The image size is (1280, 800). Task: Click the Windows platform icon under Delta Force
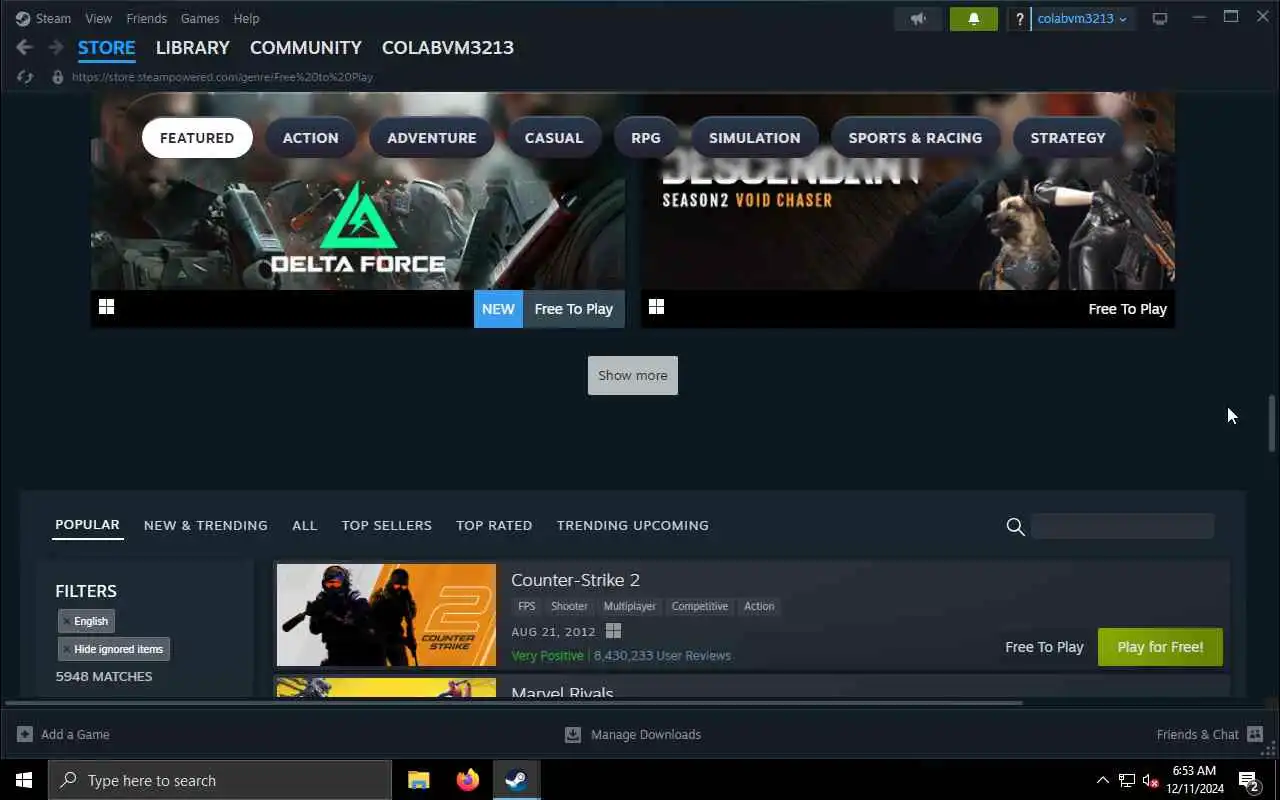tap(107, 307)
